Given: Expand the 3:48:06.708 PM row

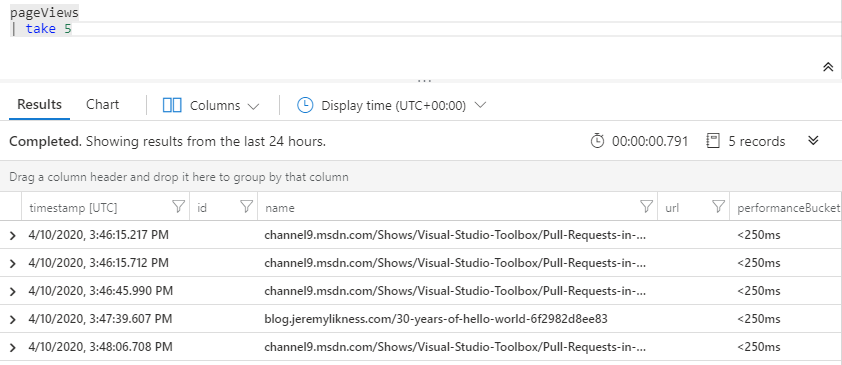Looking at the screenshot, I should tap(13, 347).
